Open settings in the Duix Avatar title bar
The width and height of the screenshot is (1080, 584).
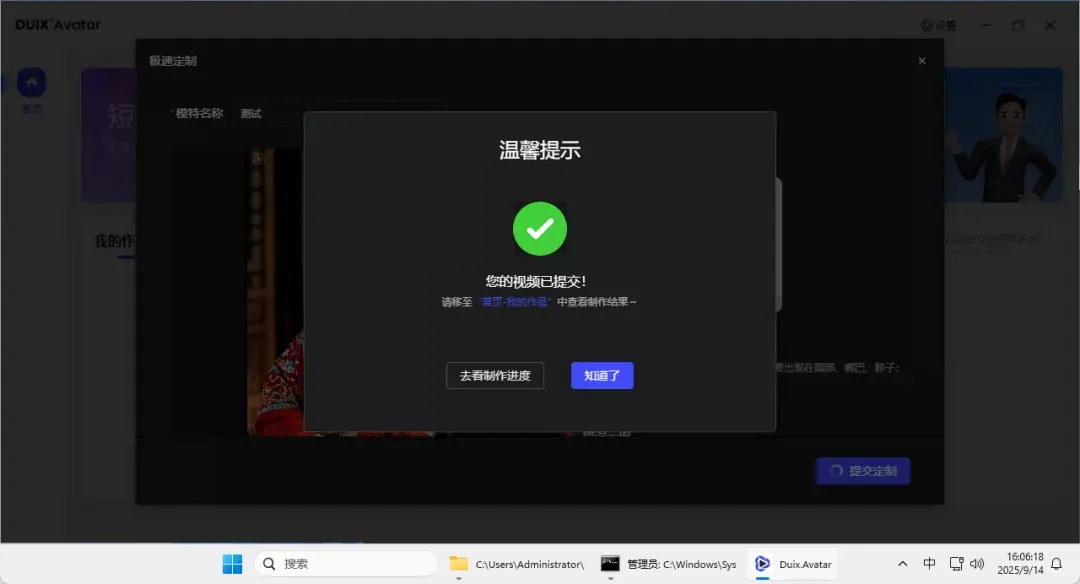click(938, 25)
